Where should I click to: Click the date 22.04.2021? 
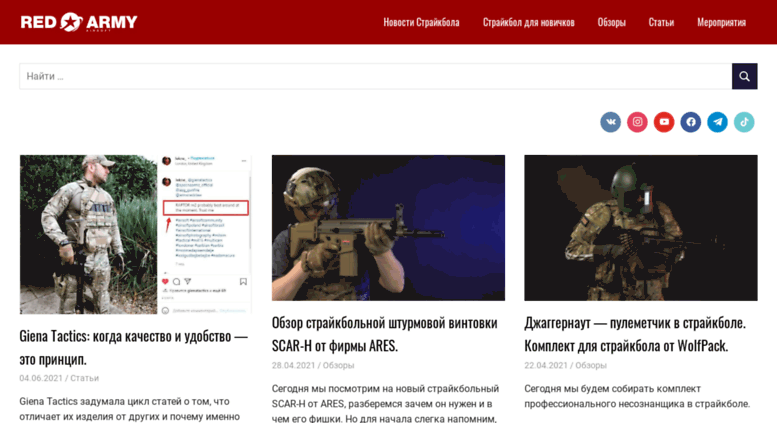point(546,365)
